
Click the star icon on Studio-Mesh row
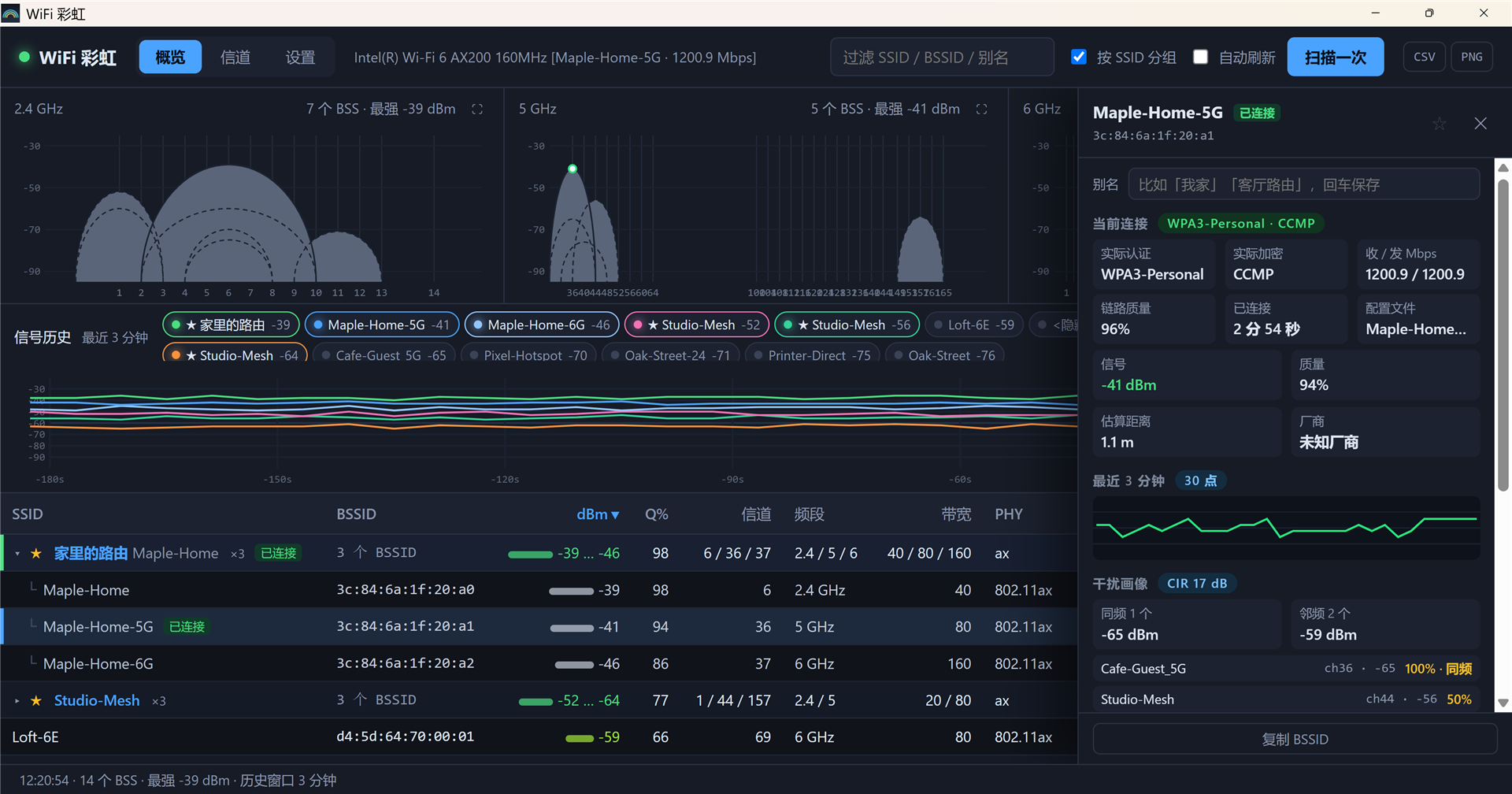pyautogui.click(x=35, y=701)
